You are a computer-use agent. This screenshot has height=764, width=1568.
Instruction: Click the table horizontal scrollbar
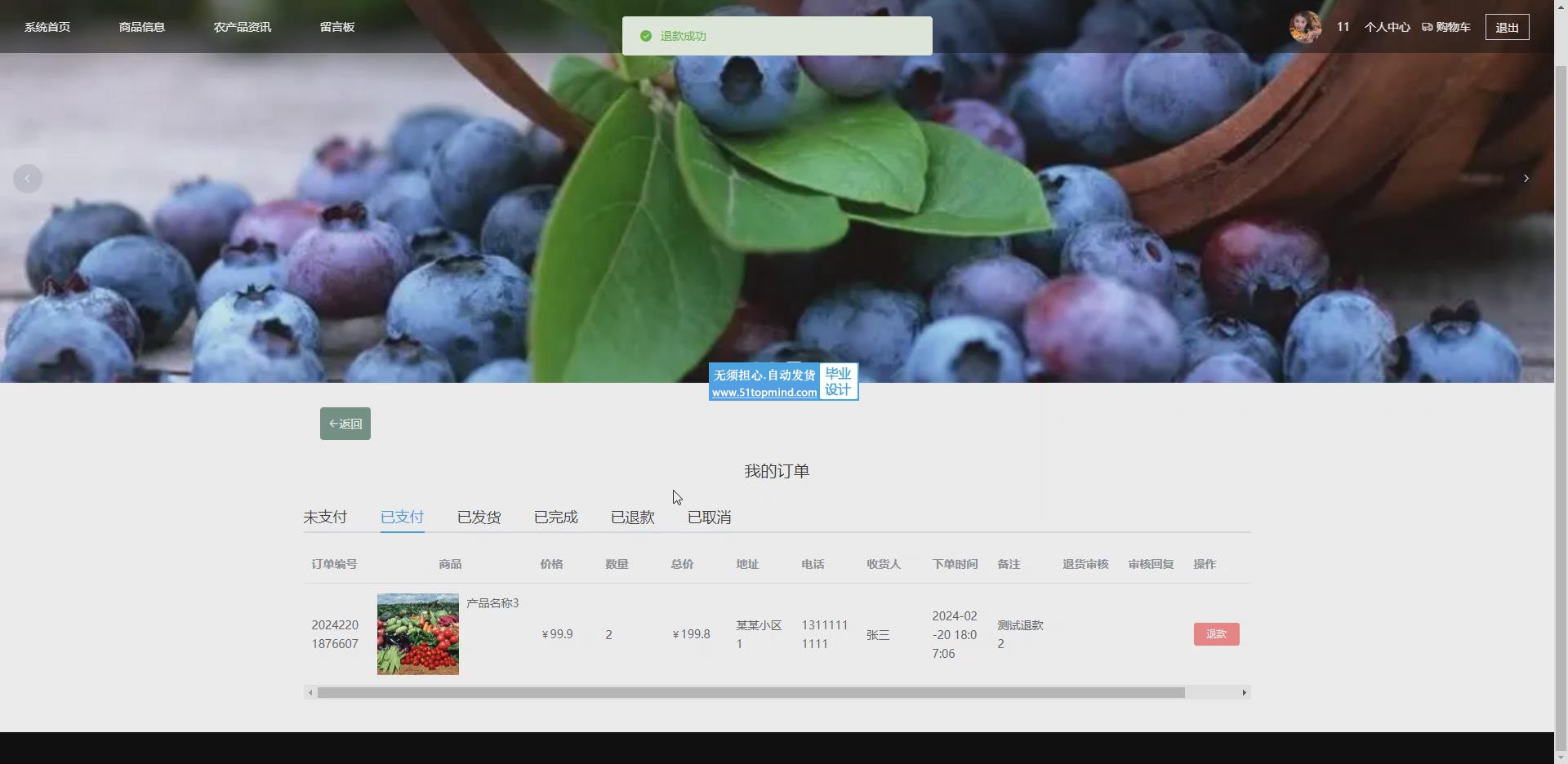pyautogui.click(x=751, y=692)
